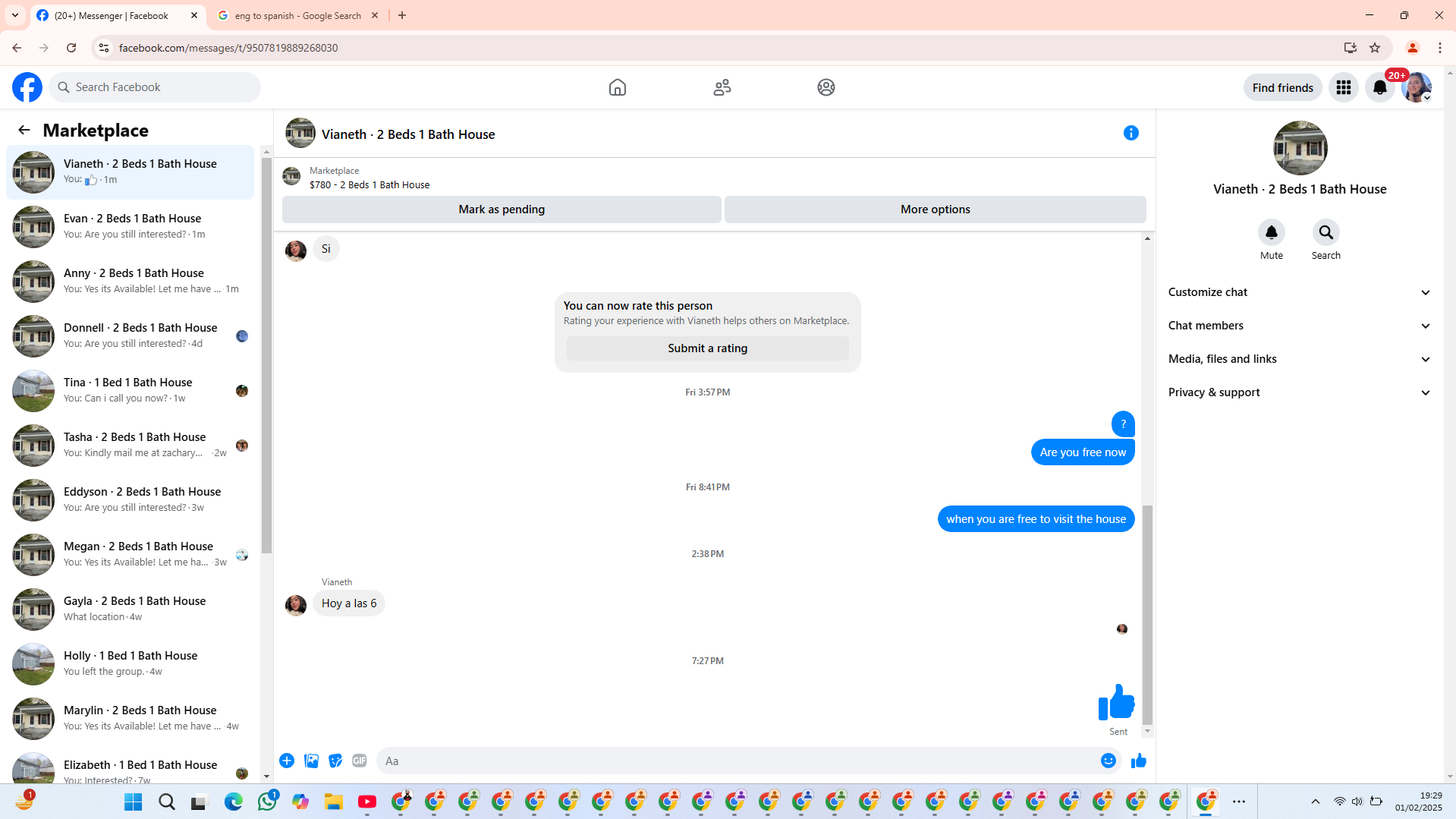Open the Groups icon in top navigation
Image resolution: width=1456 pixels, height=819 pixels.
pos(826,87)
